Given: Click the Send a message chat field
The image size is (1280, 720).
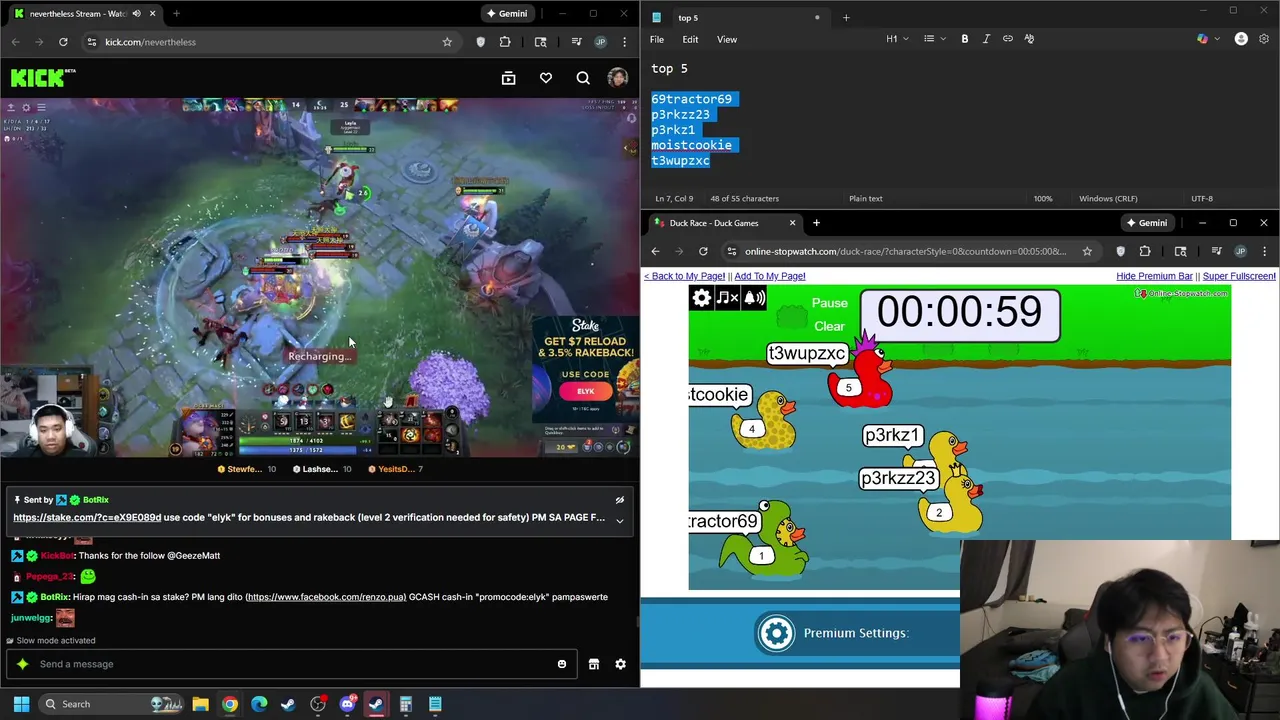Looking at the screenshot, I should tap(290, 664).
